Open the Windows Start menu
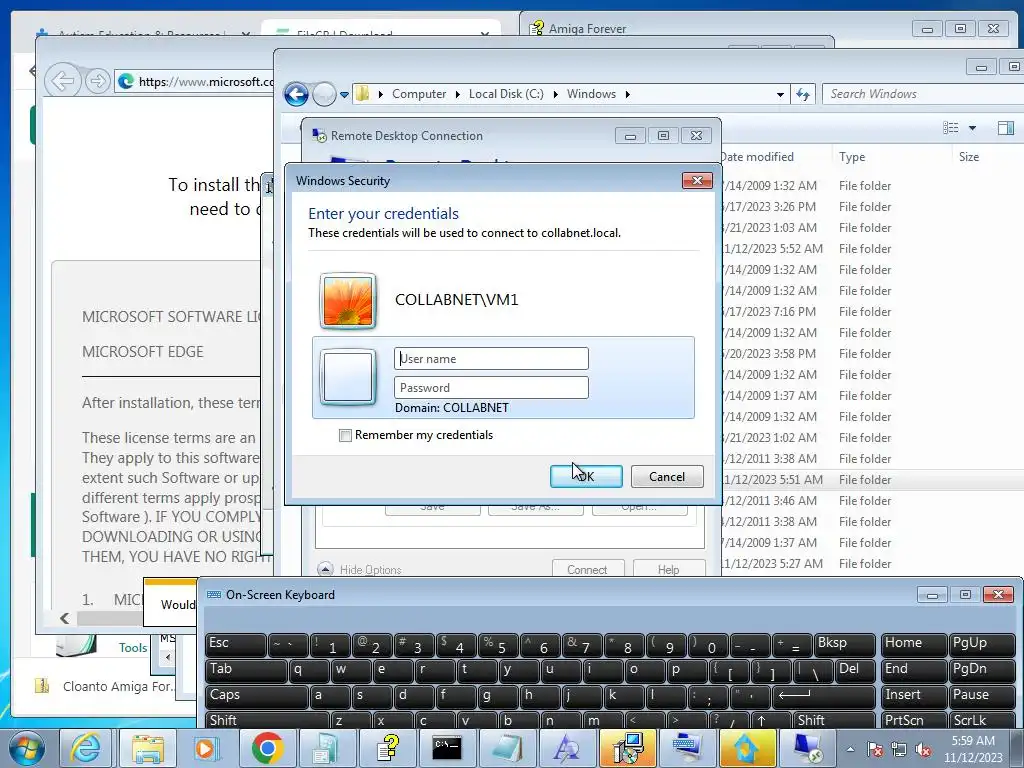 click(x=27, y=748)
